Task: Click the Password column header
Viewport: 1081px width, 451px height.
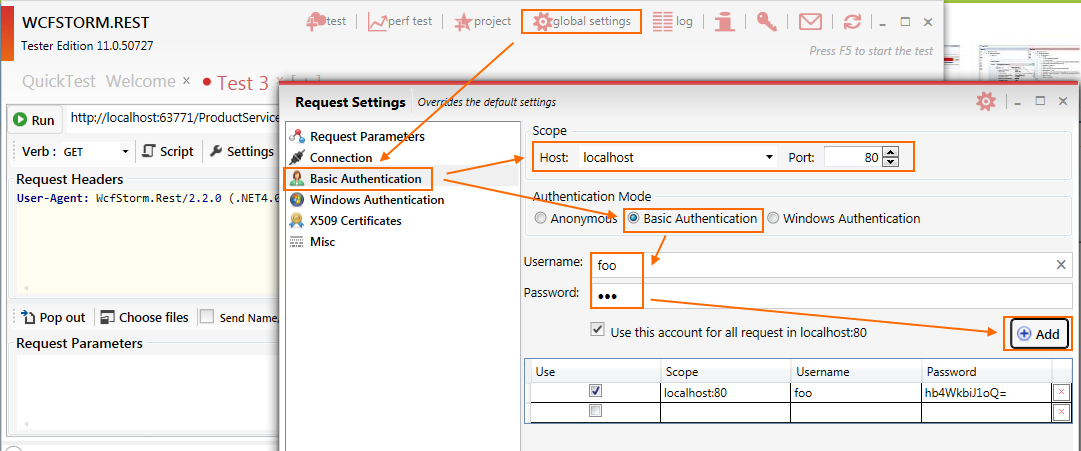Action: pos(987,372)
